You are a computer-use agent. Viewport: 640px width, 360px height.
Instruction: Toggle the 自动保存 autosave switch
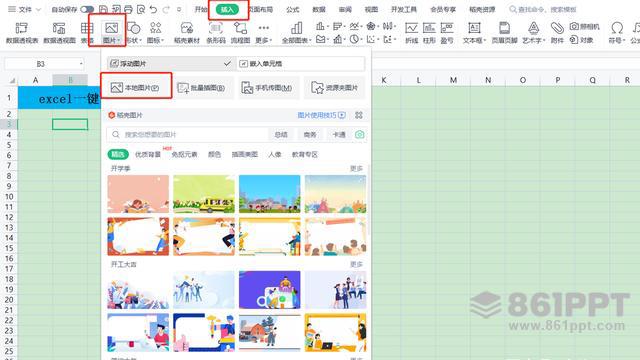click(x=87, y=9)
